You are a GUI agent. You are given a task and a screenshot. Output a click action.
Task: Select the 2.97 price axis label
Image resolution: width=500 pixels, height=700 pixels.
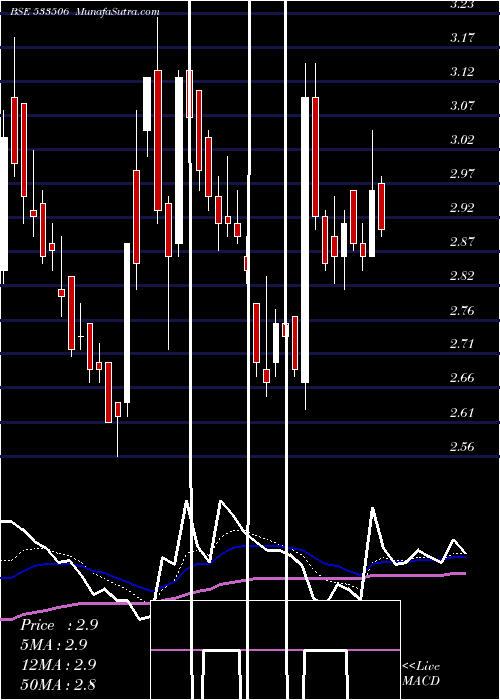(462, 174)
